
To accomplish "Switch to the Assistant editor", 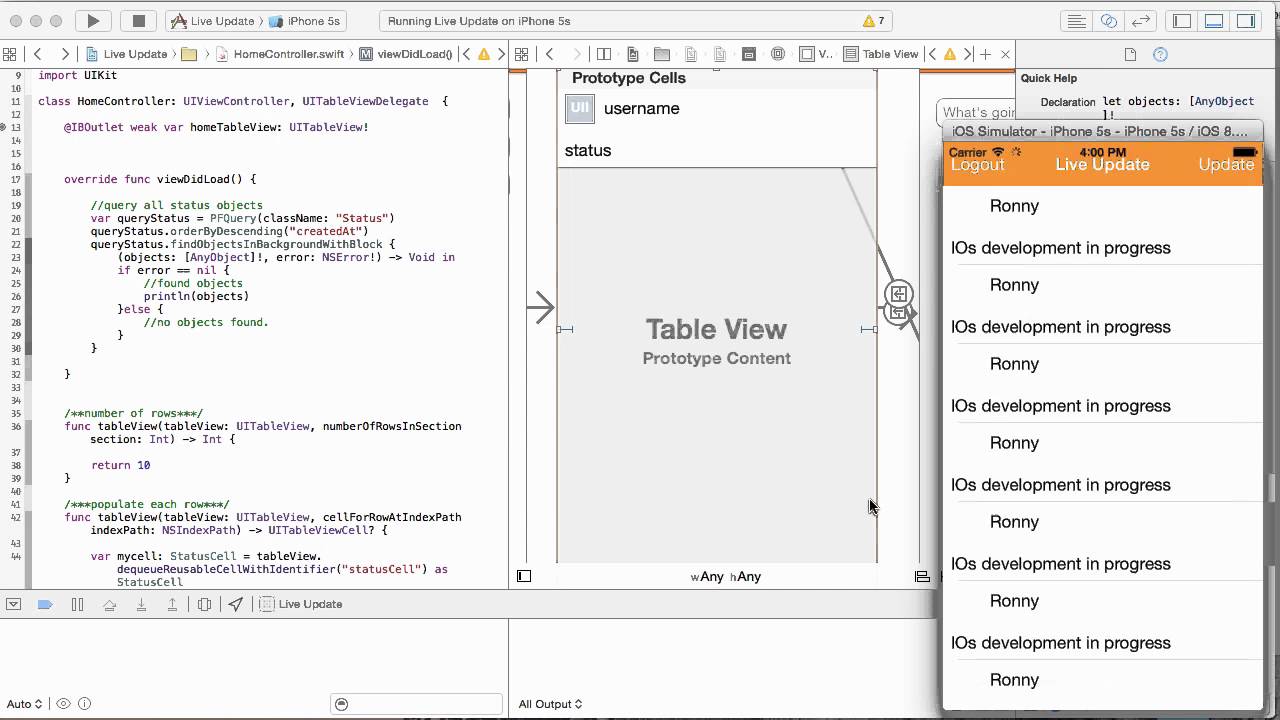I will pyautogui.click(x=1109, y=21).
